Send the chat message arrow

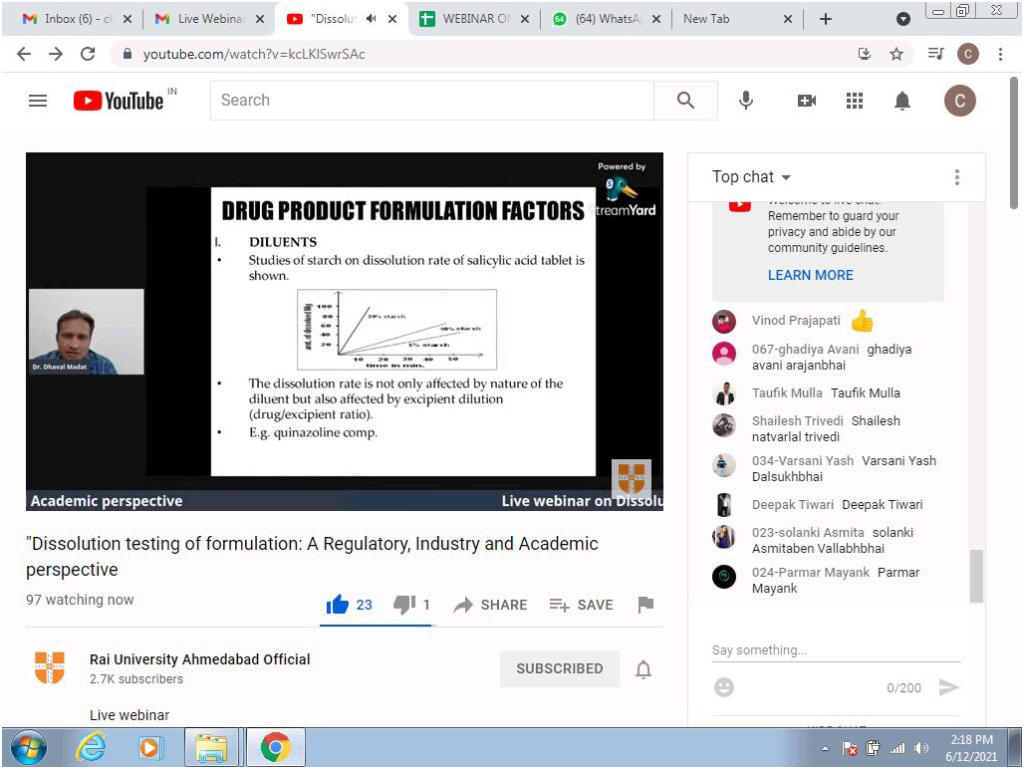coord(948,687)
